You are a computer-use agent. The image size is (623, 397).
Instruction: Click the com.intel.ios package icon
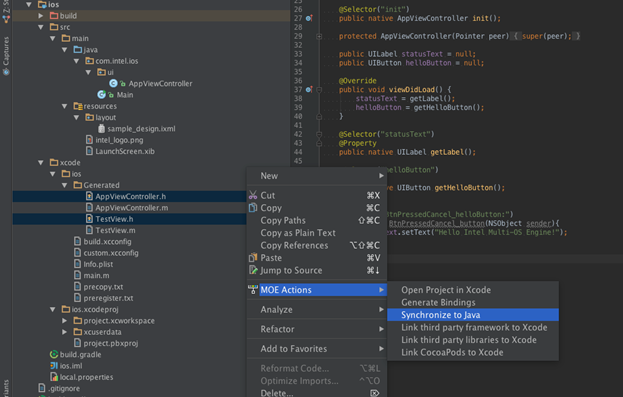[x=90, y=61]
